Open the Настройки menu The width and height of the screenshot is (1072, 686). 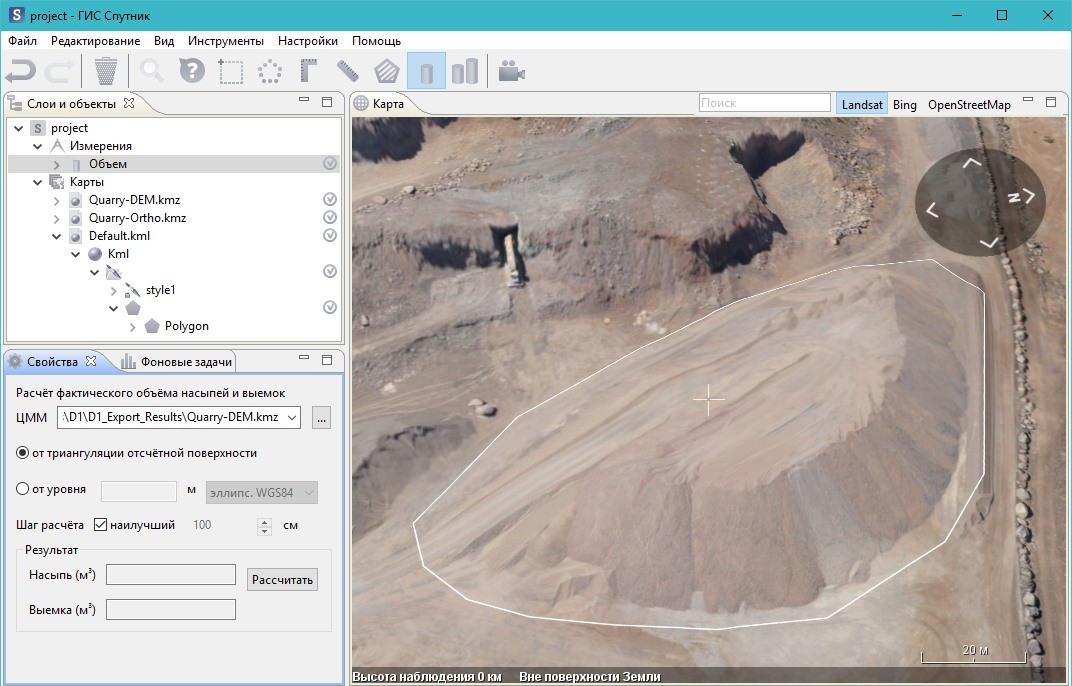[x=308, y=41]
